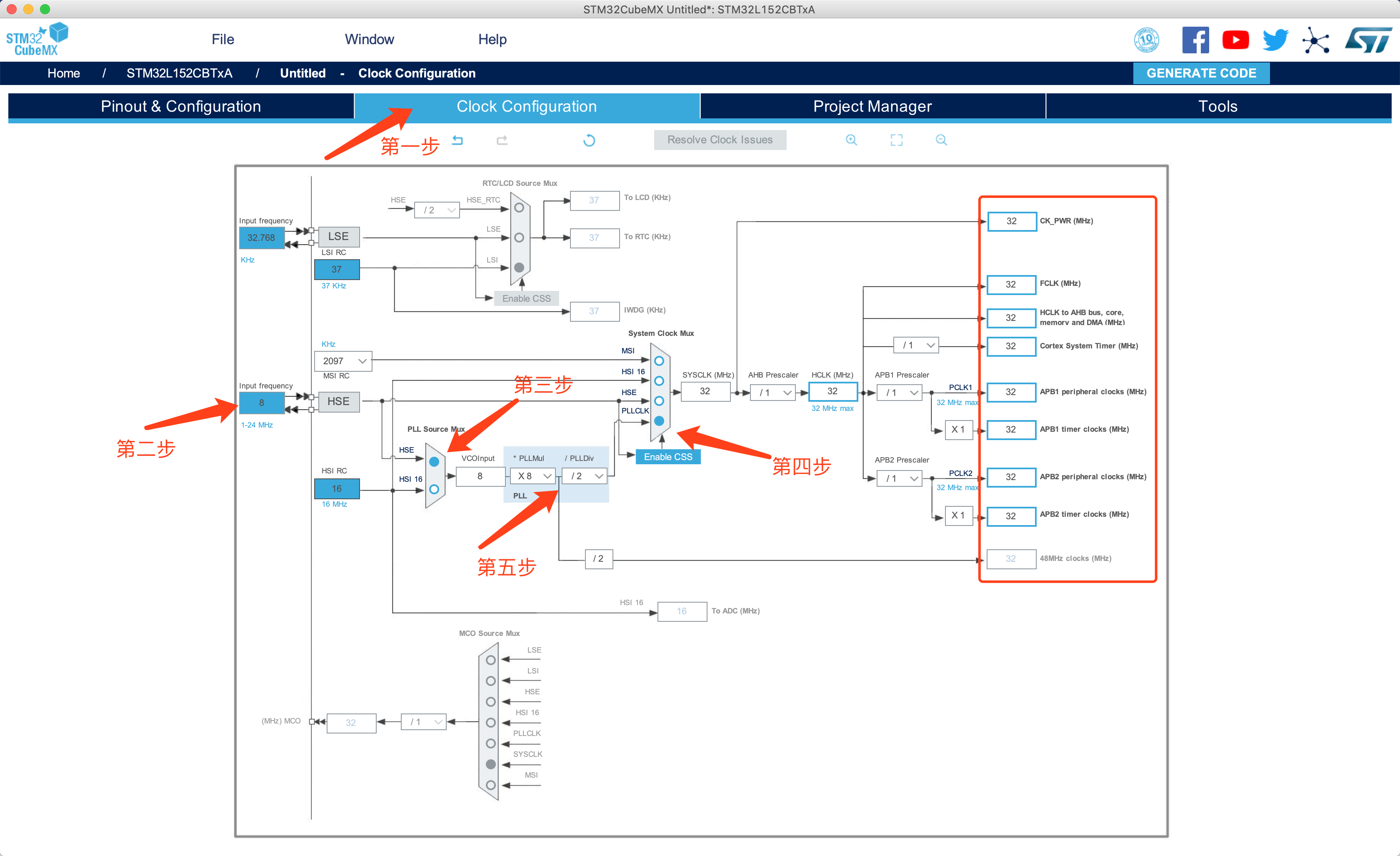The width and height of the screenshot is (1400, 856).
Task: Open the Twitter bird icon
Action: (1275, 40)
